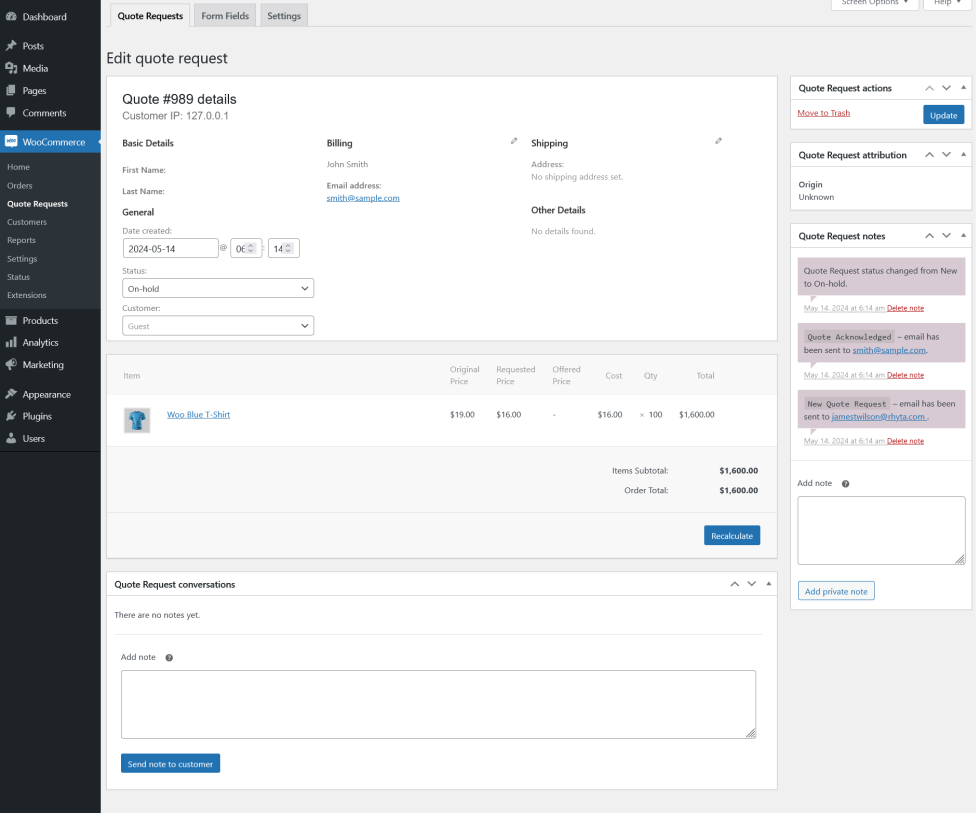
Task: Click the Date created date field
Action: [170, 249]
